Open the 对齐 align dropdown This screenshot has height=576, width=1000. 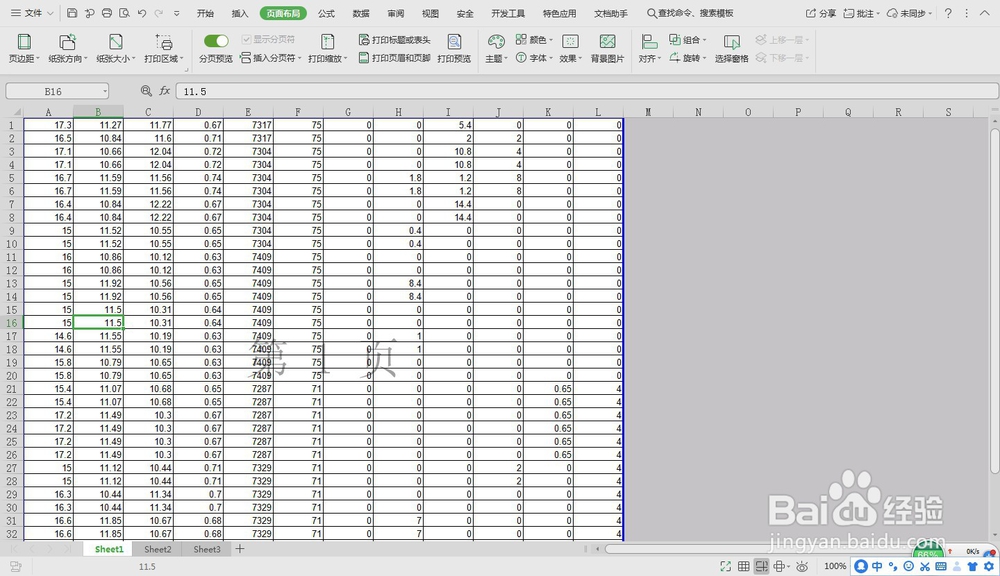coord(649,48)
